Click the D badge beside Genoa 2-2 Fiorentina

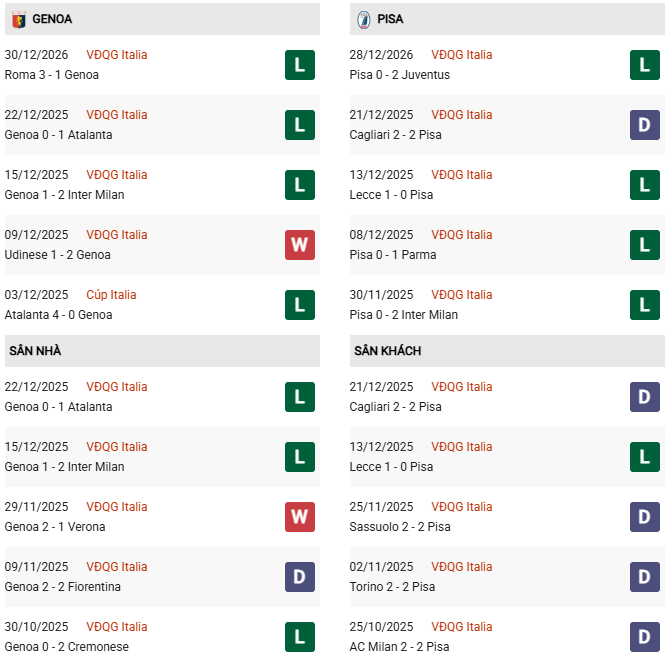point(299,577)
